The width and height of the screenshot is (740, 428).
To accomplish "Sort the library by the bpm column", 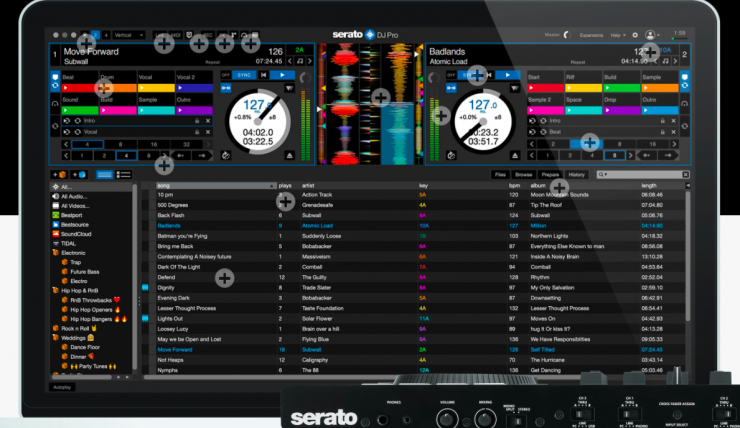I will (x=514, y=186).
